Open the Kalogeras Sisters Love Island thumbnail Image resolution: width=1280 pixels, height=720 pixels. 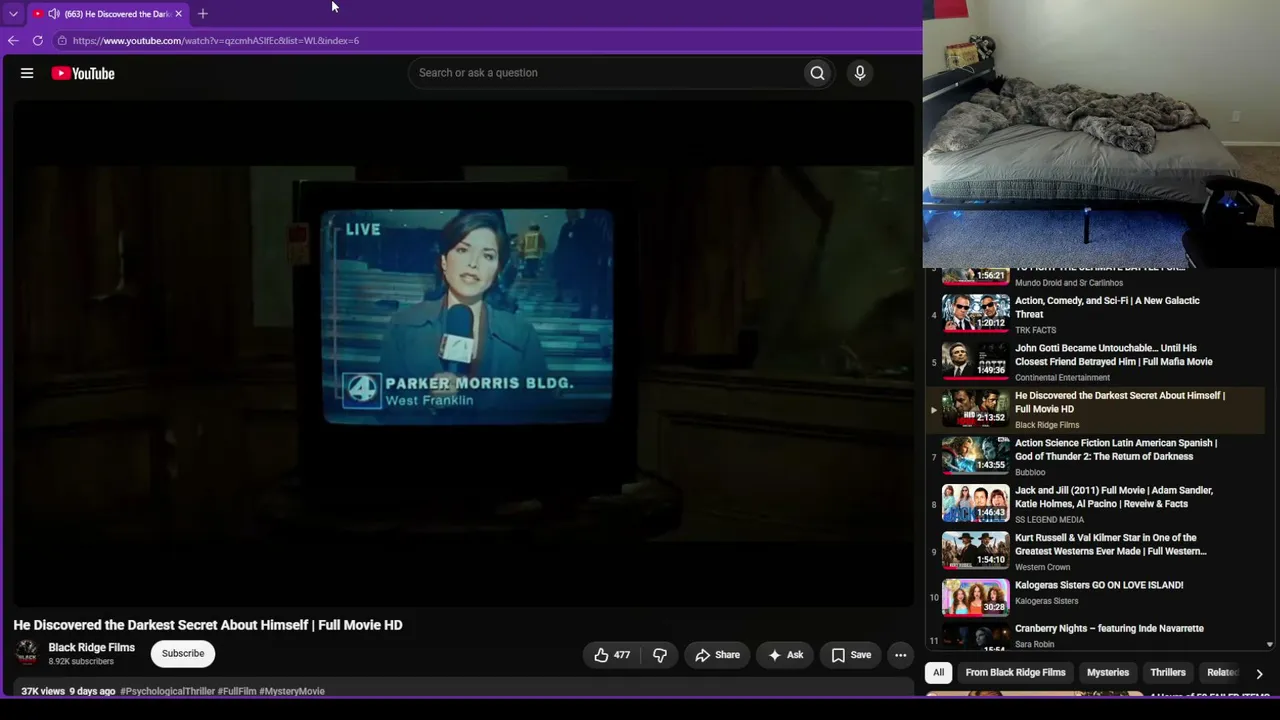[x=975, y=598]
